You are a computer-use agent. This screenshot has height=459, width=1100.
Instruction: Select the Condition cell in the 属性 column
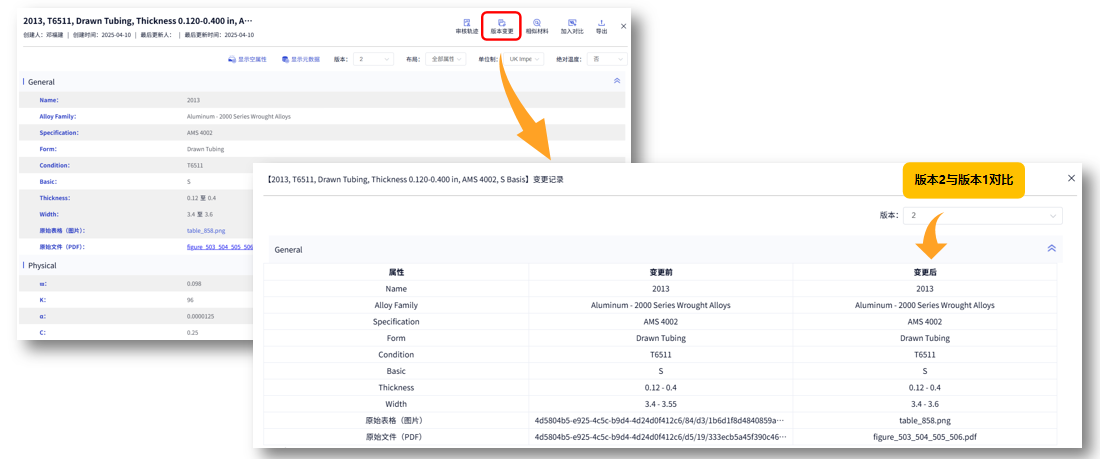396,354
